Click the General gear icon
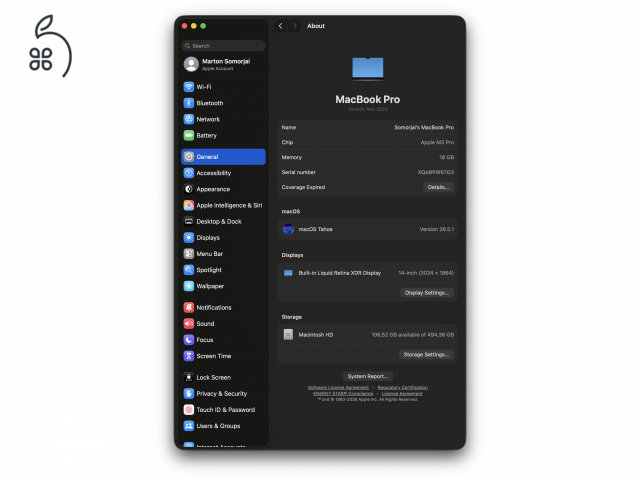Image resolution: width=640 pixels, height=480 pixels. click(189, 157)
